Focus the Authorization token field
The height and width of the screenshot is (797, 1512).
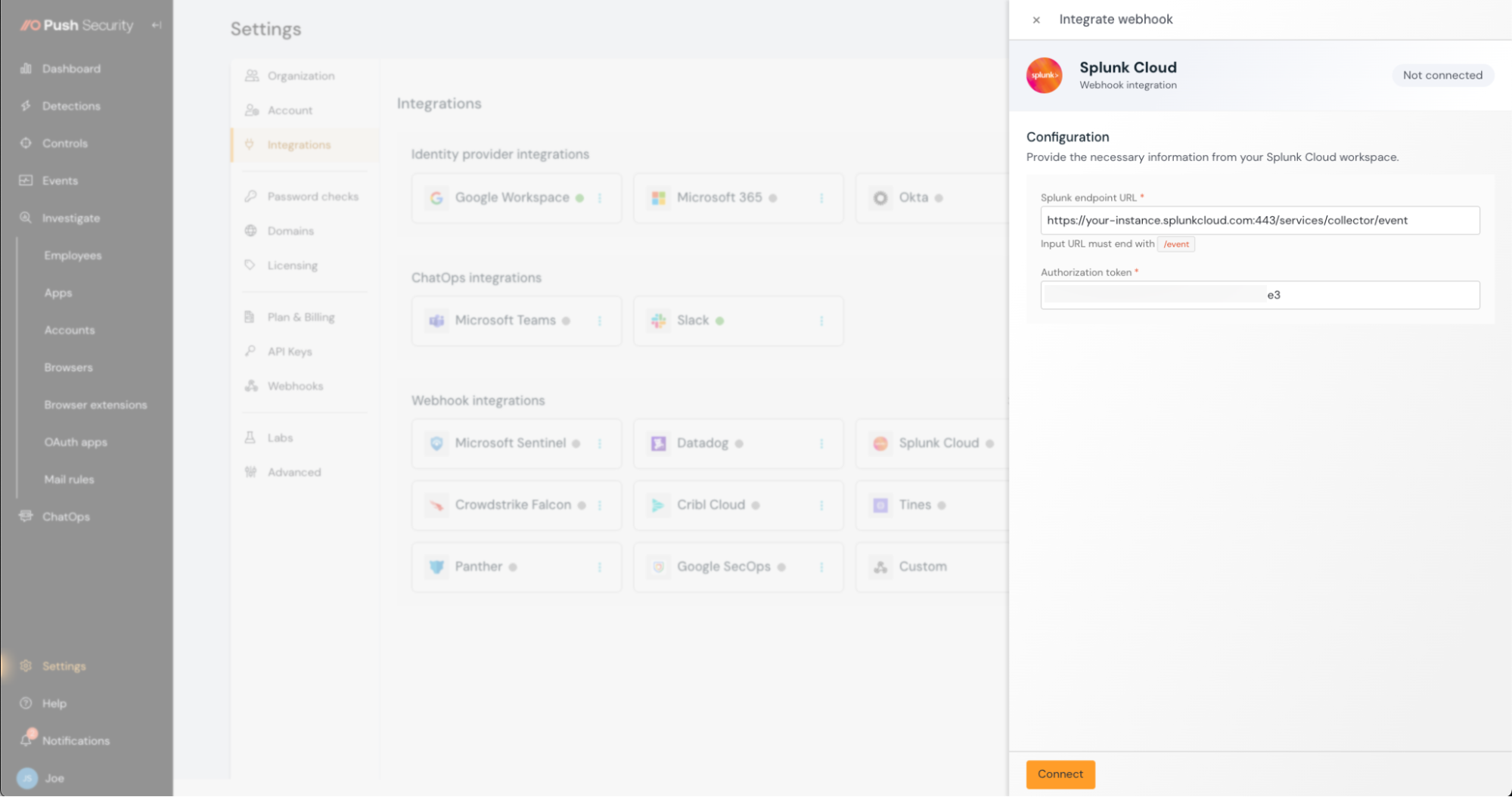click(x=1259, y=295)
